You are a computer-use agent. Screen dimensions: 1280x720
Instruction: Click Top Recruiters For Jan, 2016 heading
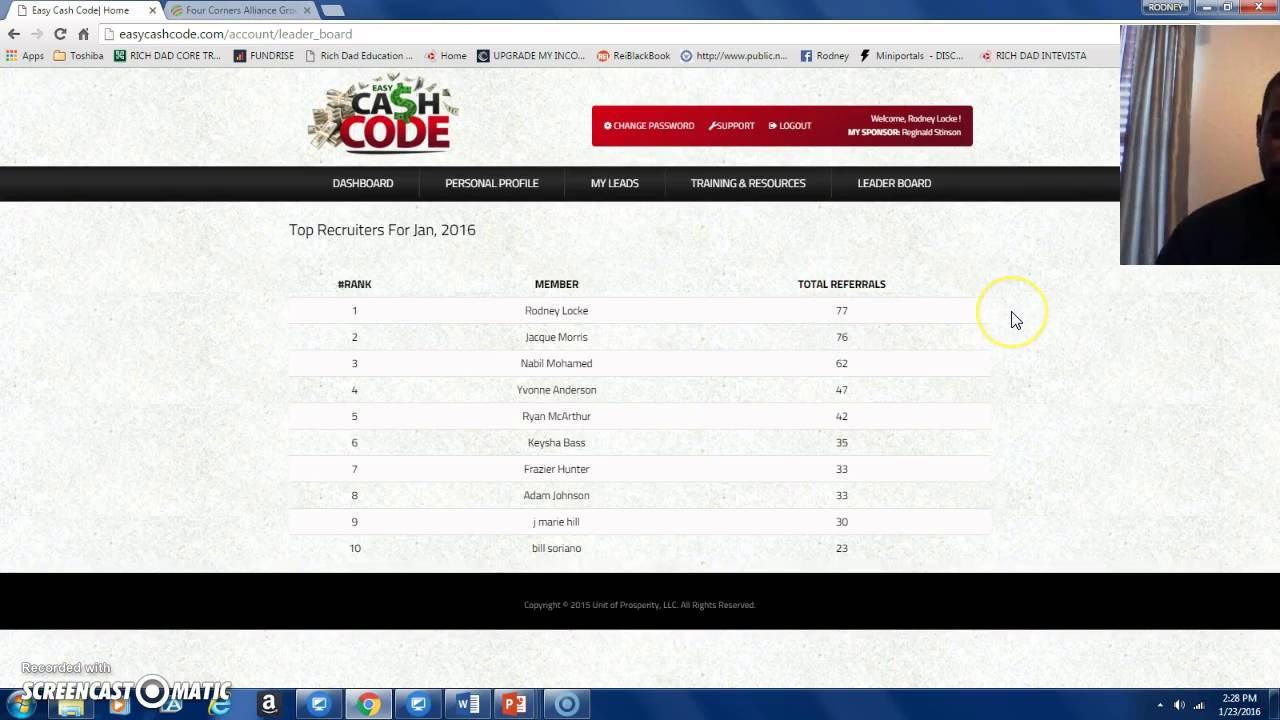[382, 230]
